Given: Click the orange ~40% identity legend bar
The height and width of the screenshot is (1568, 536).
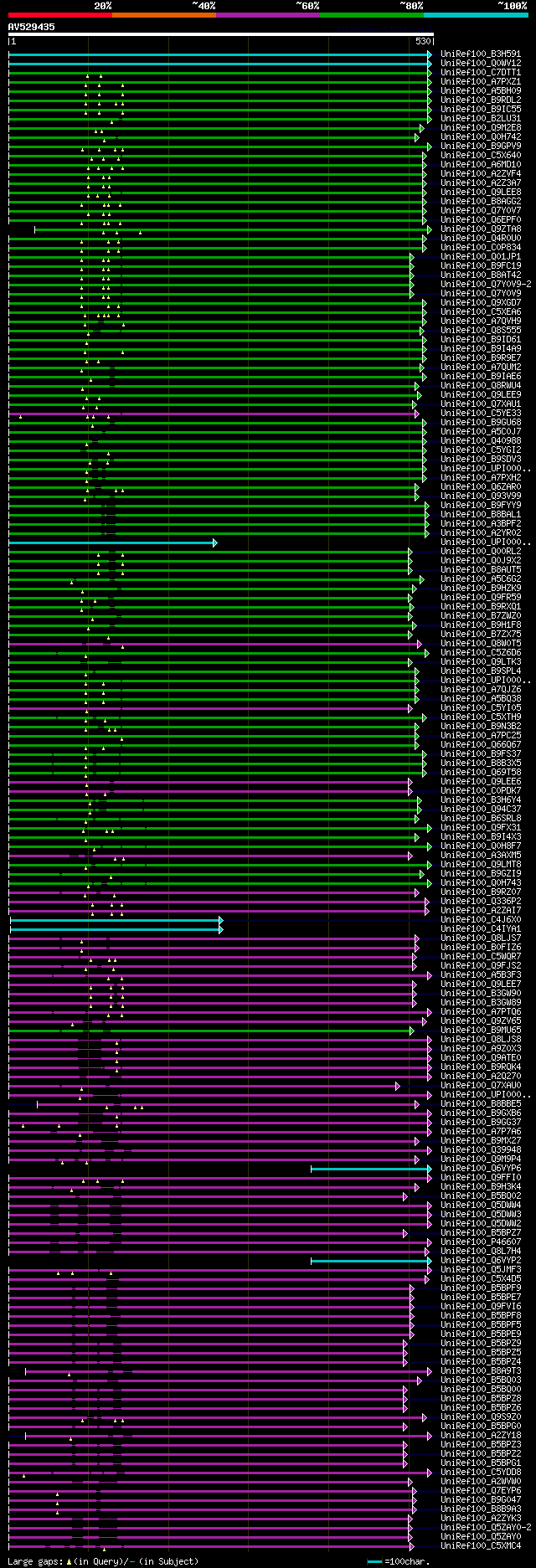Looking at the screenshot, I should tap(163, 15).
